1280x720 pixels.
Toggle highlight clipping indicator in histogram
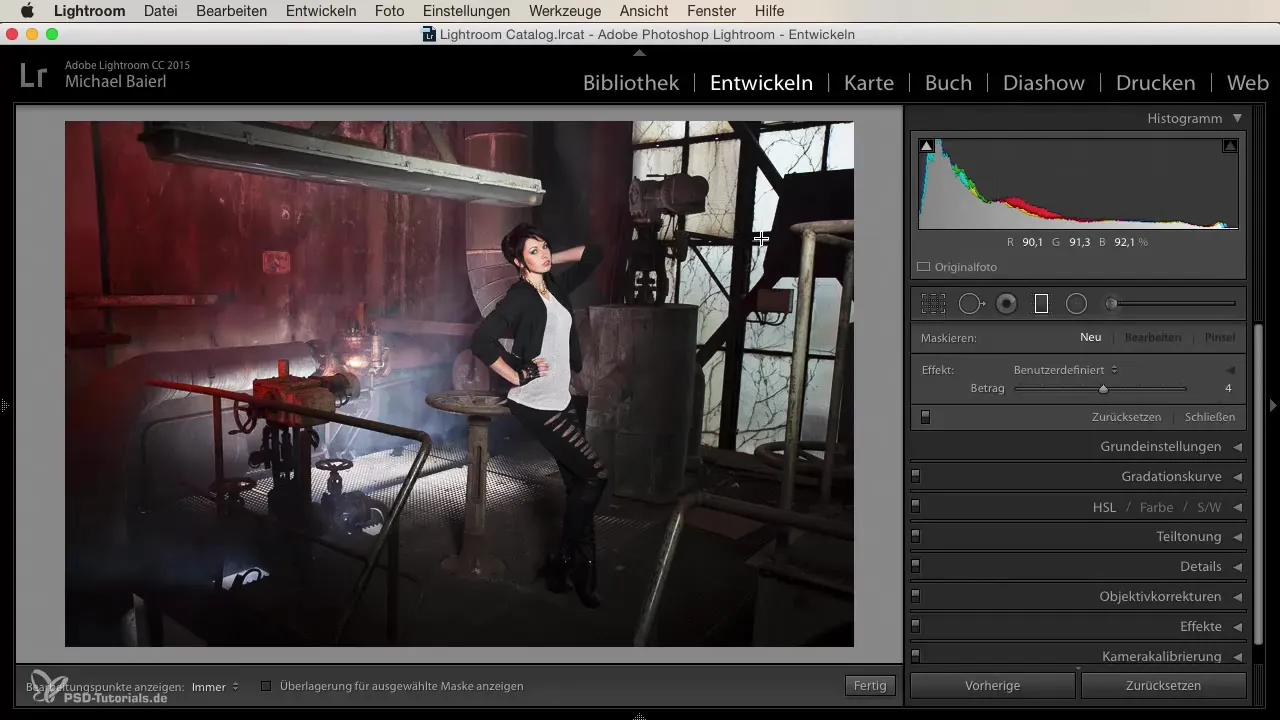[x=1230, y=146]
